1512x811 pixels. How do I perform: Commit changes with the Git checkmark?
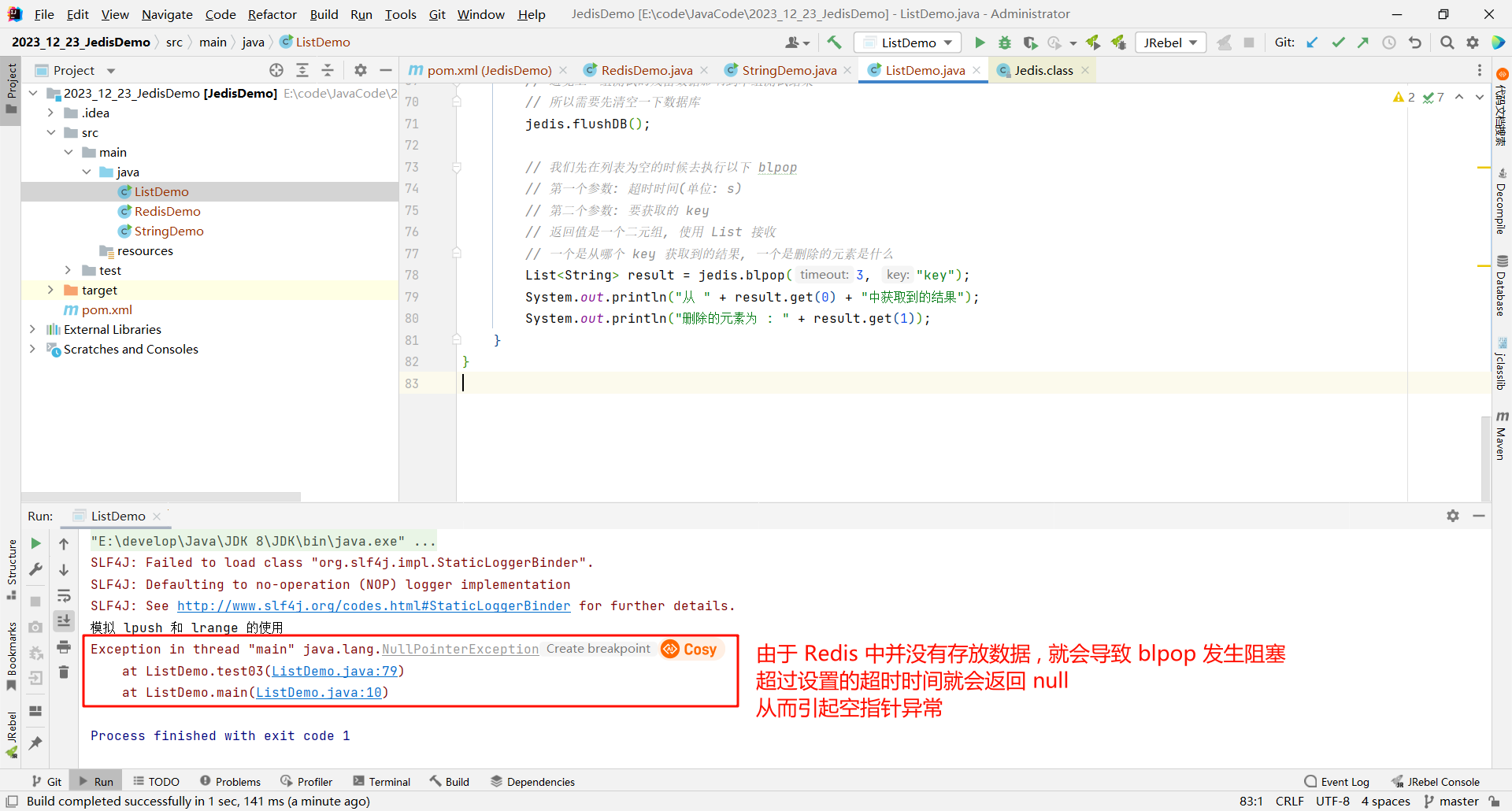tap(1338, 43)
